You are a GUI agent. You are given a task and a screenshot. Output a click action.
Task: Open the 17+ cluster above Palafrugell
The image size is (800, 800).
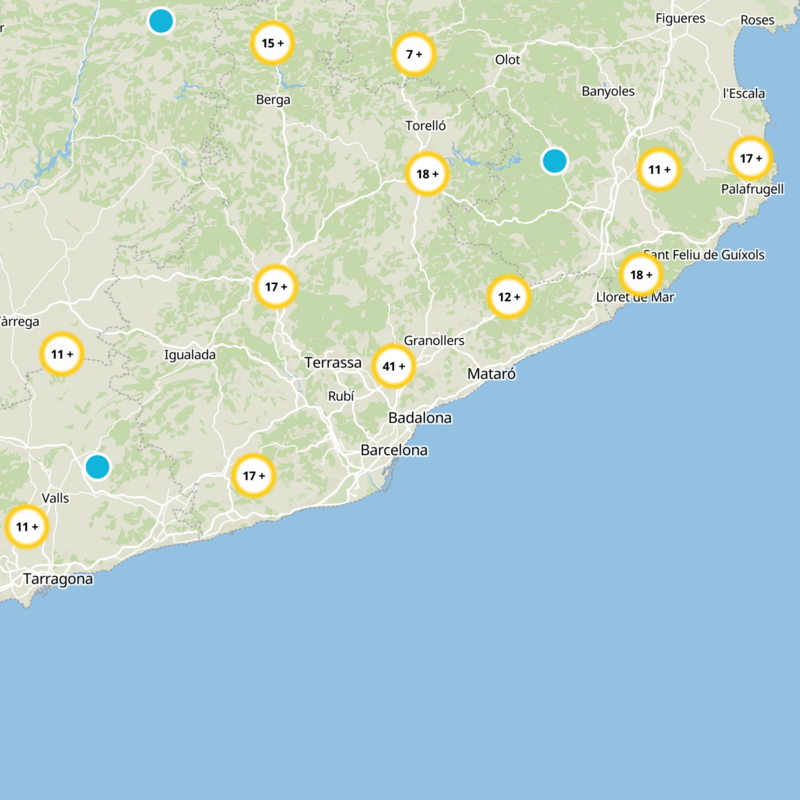point(751,158)
